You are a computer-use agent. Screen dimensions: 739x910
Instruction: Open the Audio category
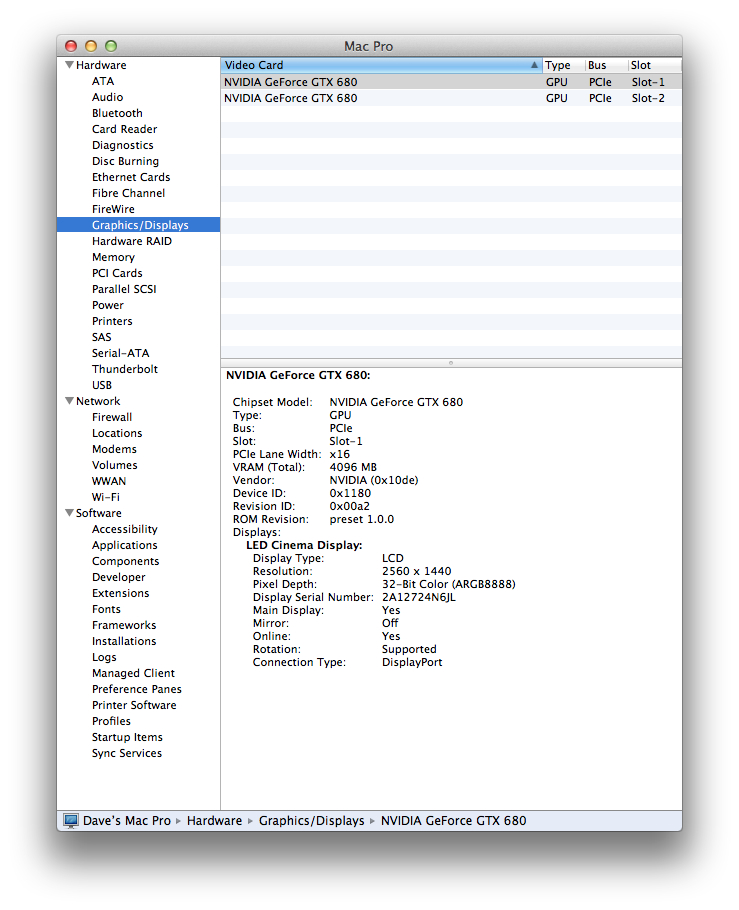107,97
